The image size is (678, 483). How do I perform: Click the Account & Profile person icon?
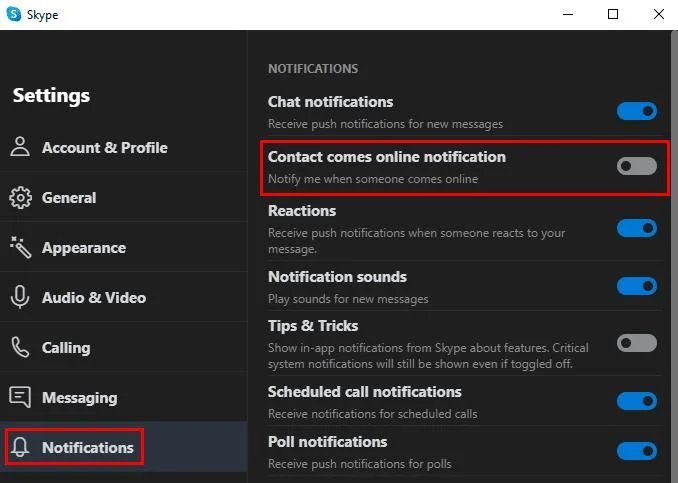[x=20, y=147]
